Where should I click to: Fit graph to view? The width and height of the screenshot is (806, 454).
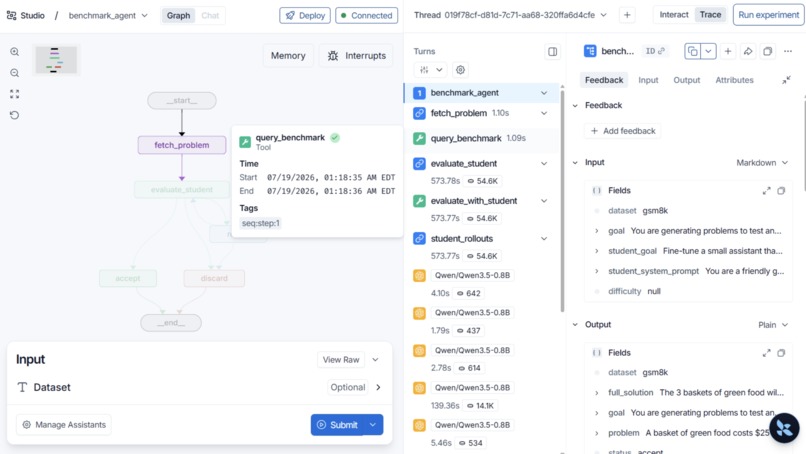[14, 94]
